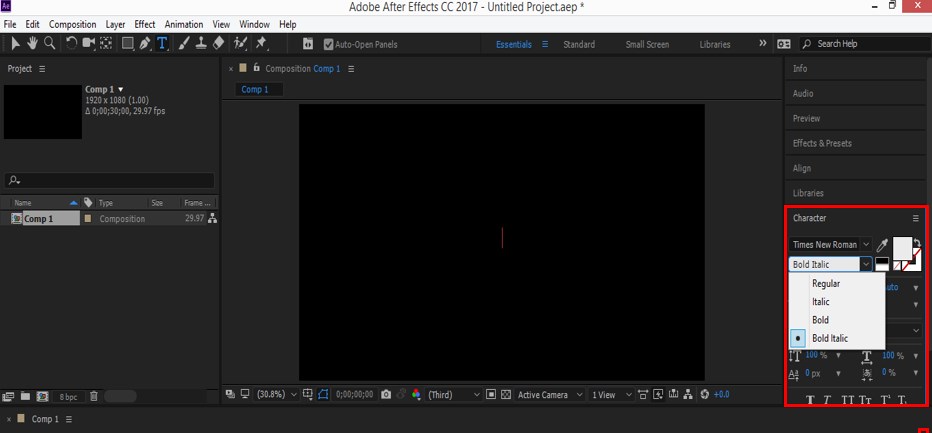Image resolution: width=932 pixels, height=433 pixels.
Task: Select the Horizontal Type tool
Action: coord(162,43)
